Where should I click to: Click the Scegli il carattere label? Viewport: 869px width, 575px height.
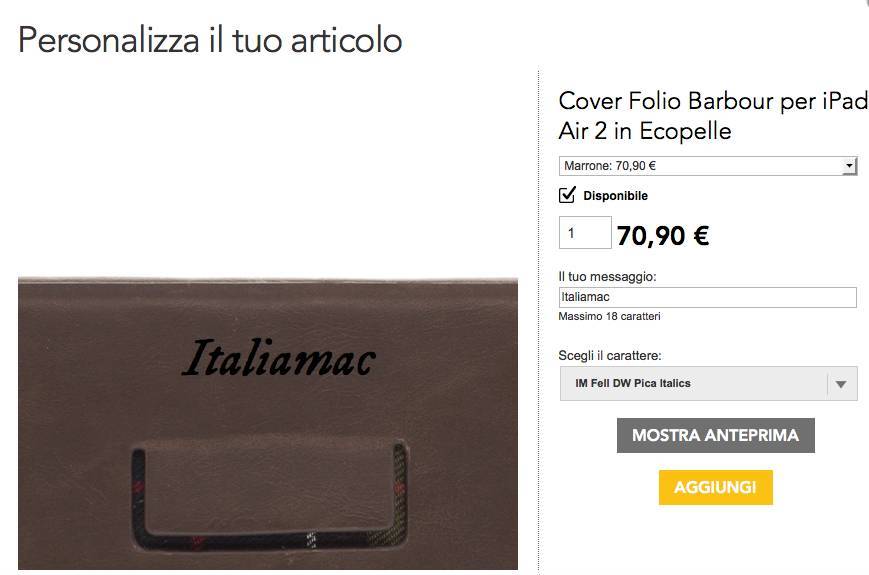coord(610,355)
